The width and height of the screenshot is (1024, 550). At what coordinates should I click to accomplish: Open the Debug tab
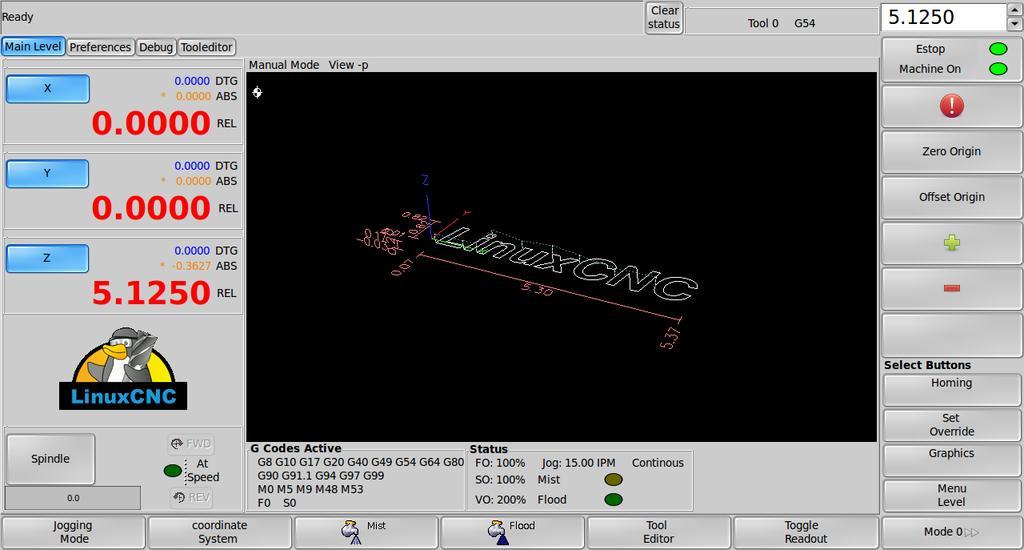156,47
